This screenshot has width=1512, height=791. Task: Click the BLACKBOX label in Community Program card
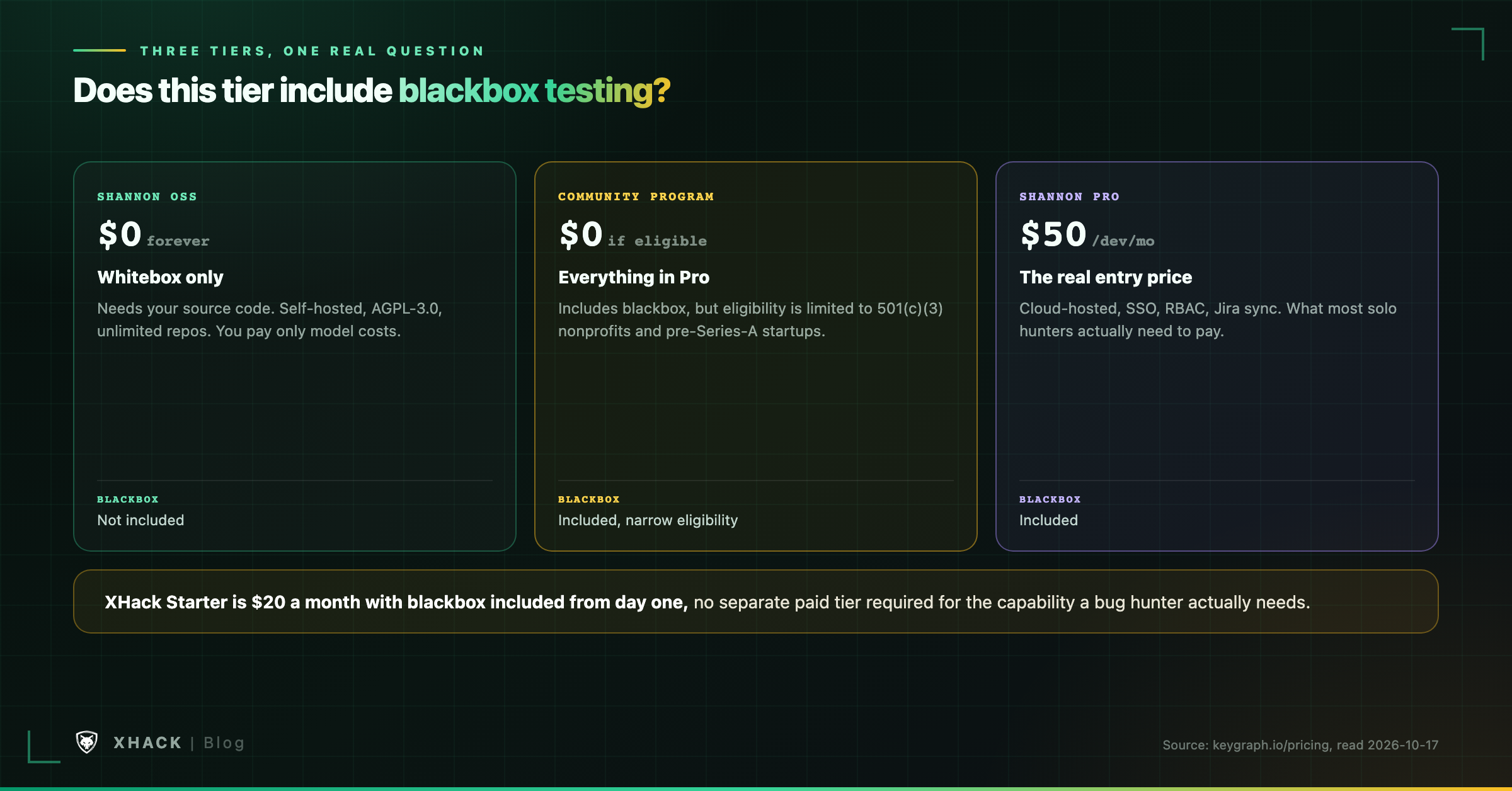(588, 499)
